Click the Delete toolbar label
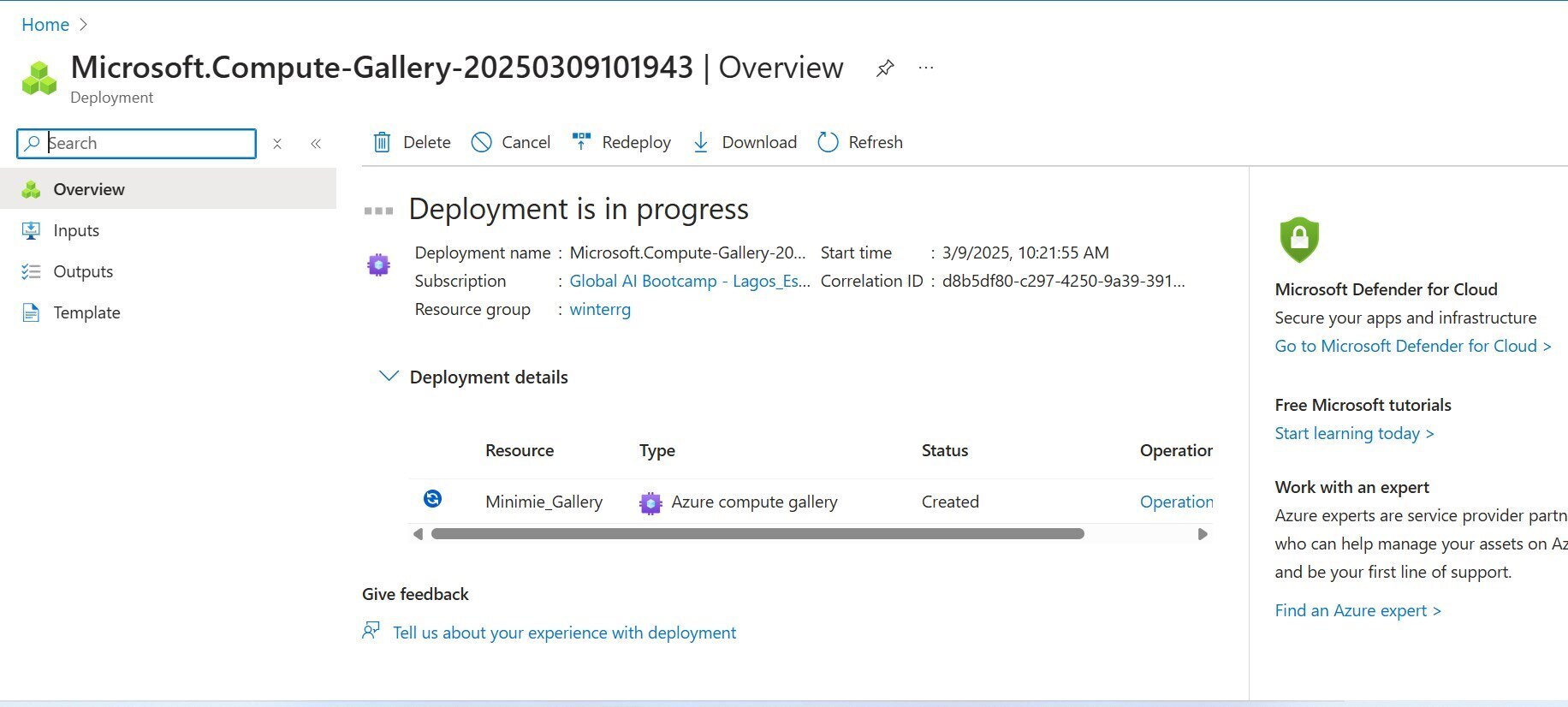 [x=426, y=142]
